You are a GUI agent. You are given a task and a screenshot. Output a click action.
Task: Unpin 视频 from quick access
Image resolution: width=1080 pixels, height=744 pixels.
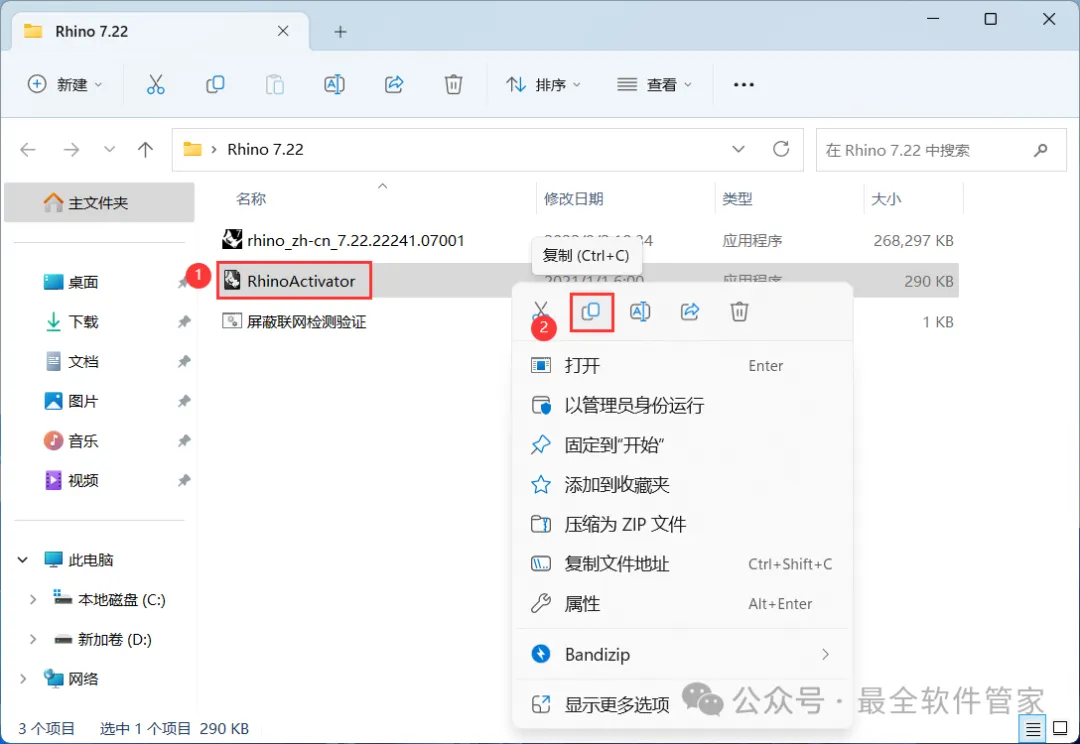click(184, 480)
